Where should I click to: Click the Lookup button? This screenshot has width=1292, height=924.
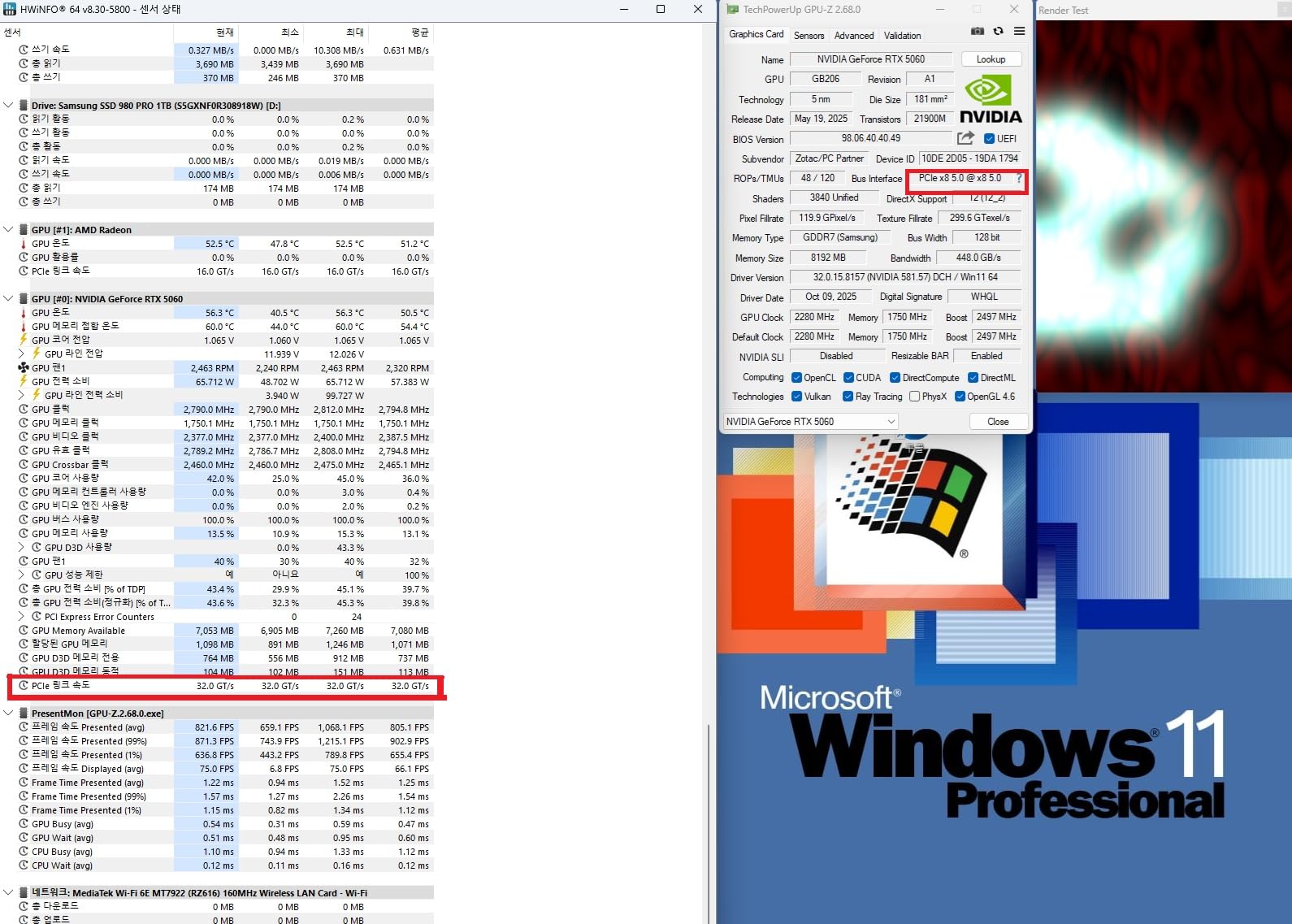pos(991,59)
